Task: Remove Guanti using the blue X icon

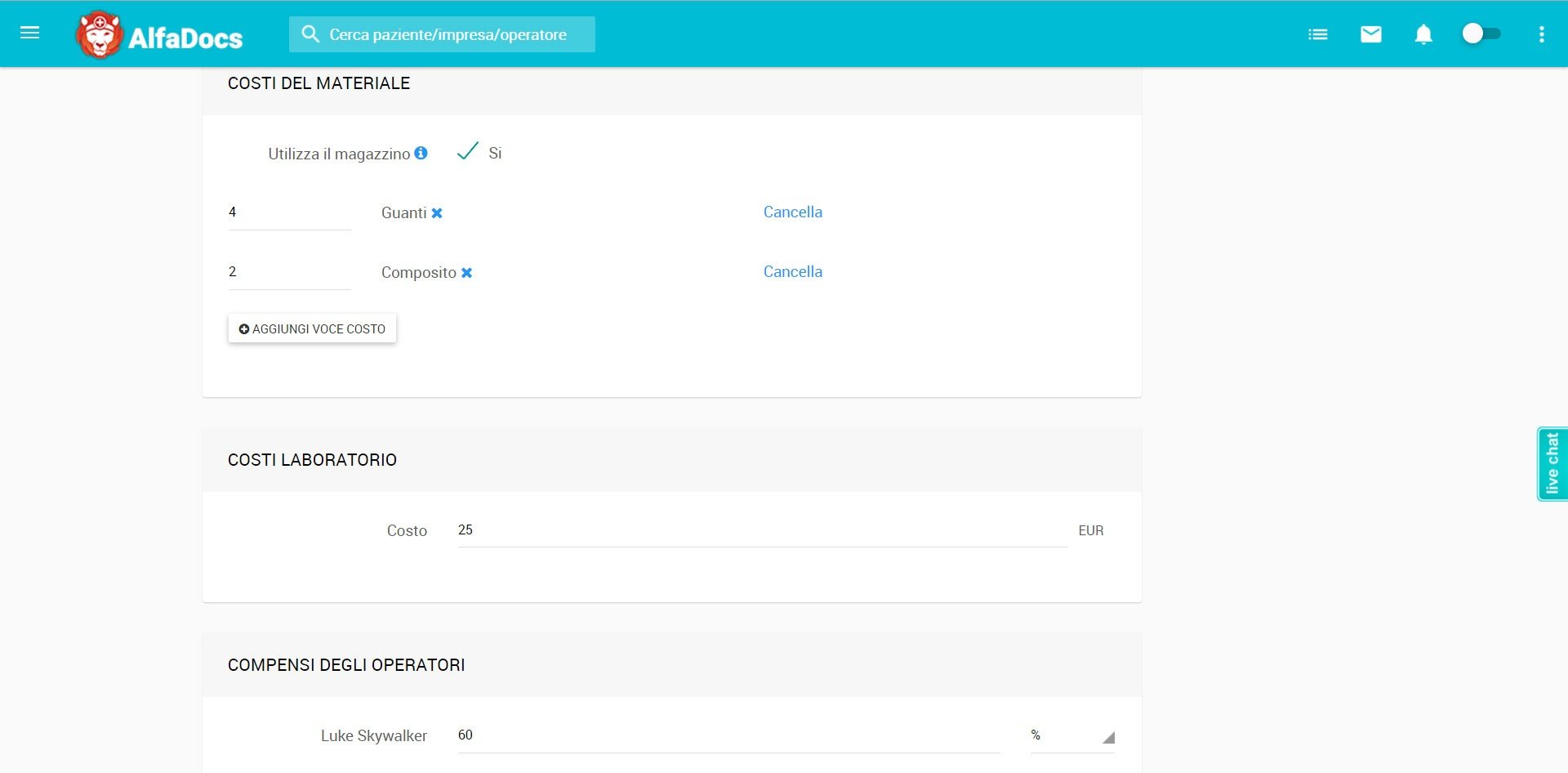Action: pos(437,213)
